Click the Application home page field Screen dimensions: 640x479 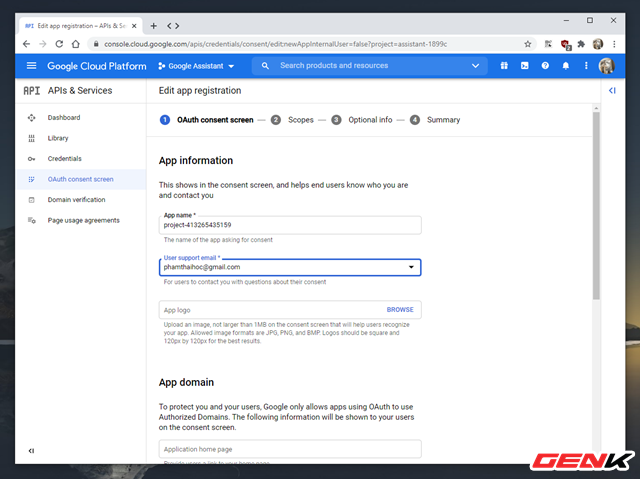(x=290, y=449)
